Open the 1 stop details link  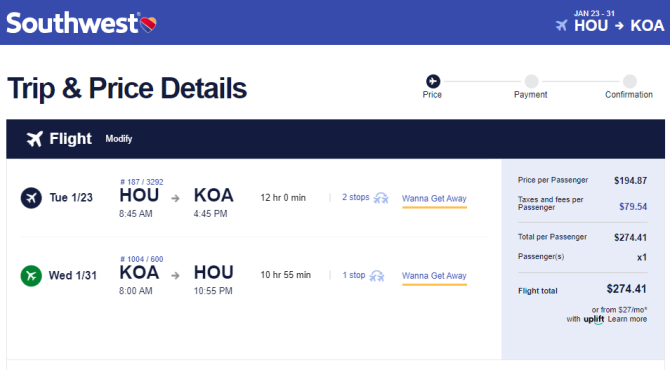354,275
